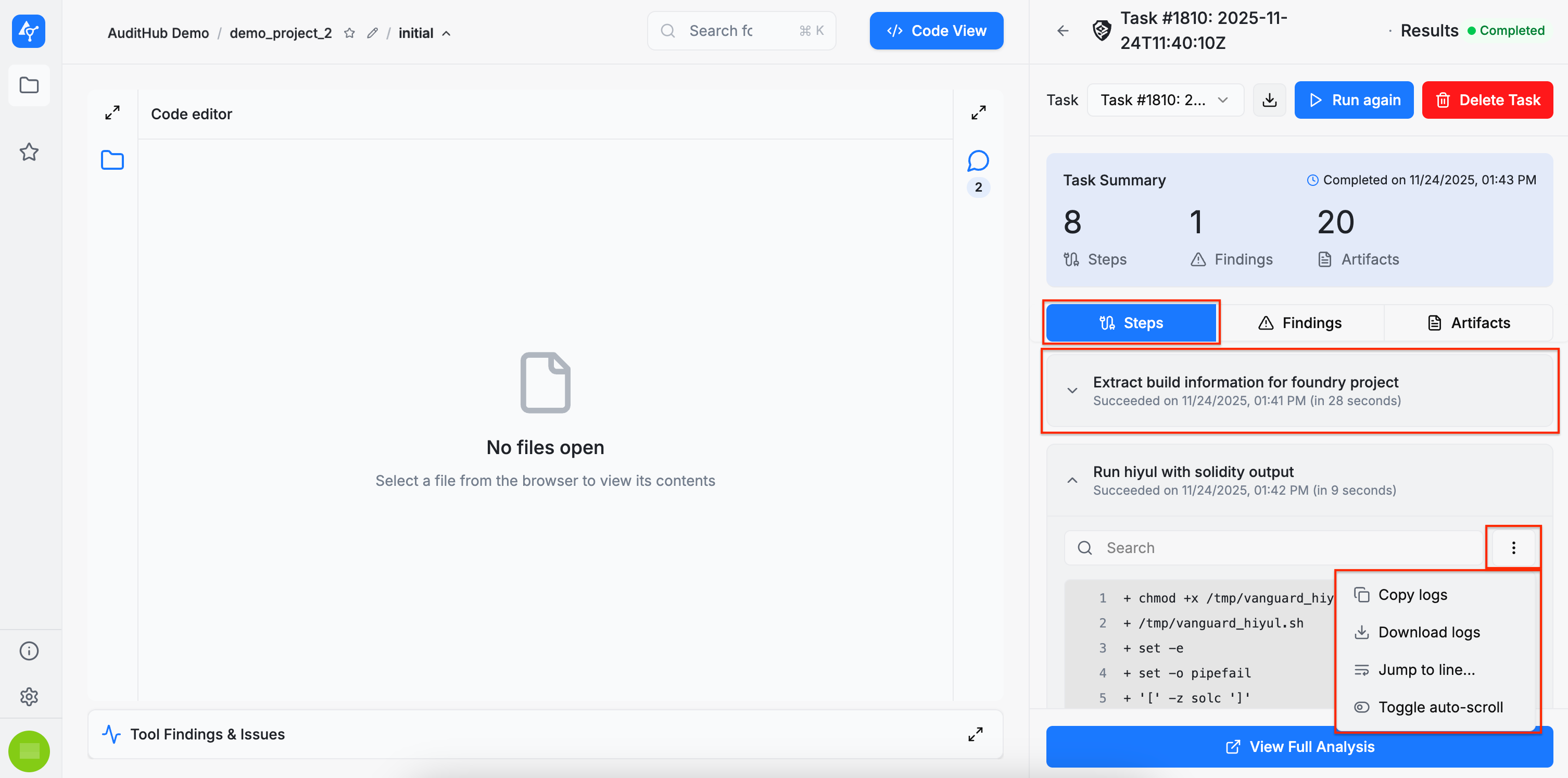
Task: Click the download task icon button
Action: coord(1269,100)
